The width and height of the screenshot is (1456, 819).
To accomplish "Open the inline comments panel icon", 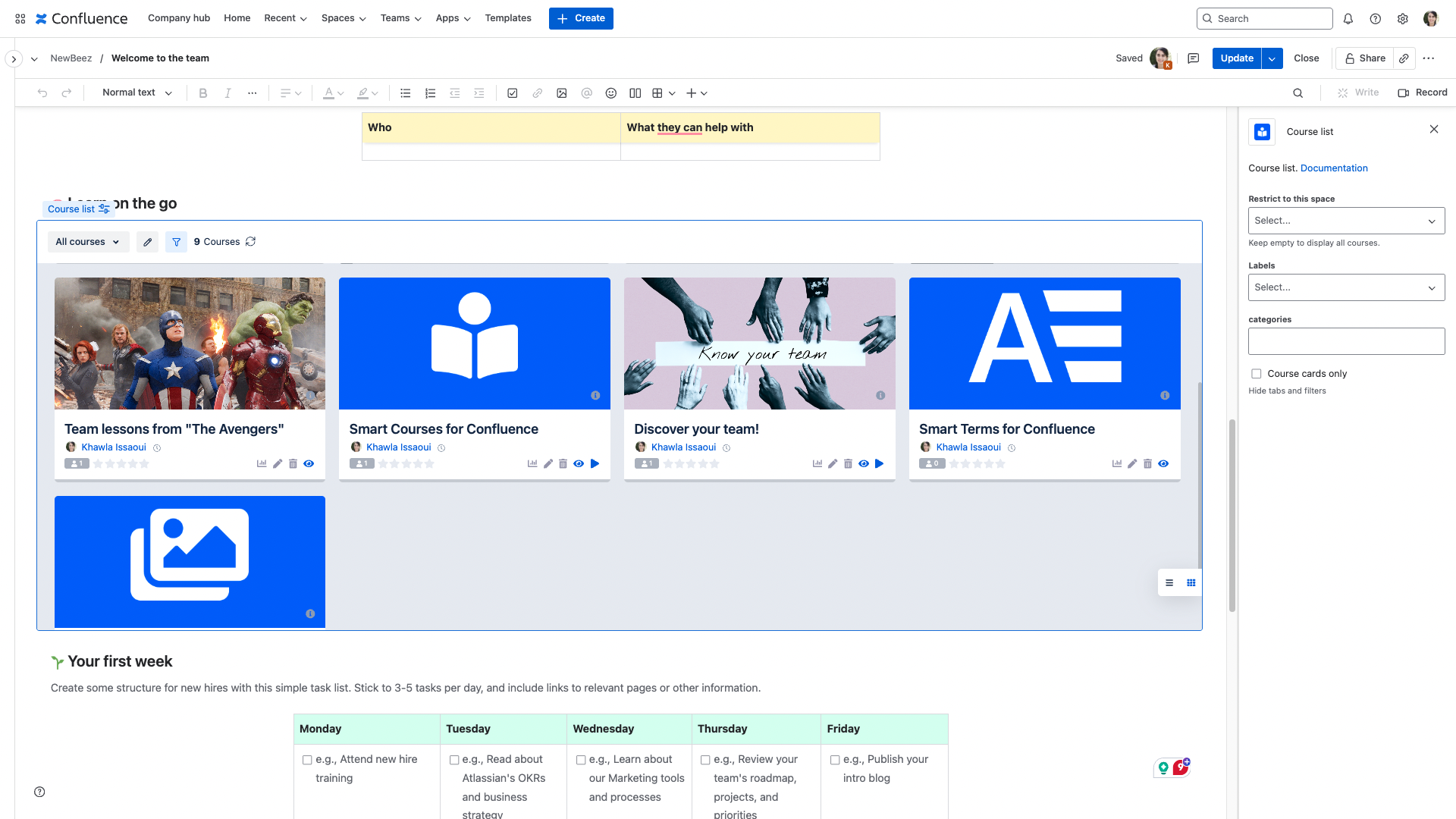I will 1194,58.
